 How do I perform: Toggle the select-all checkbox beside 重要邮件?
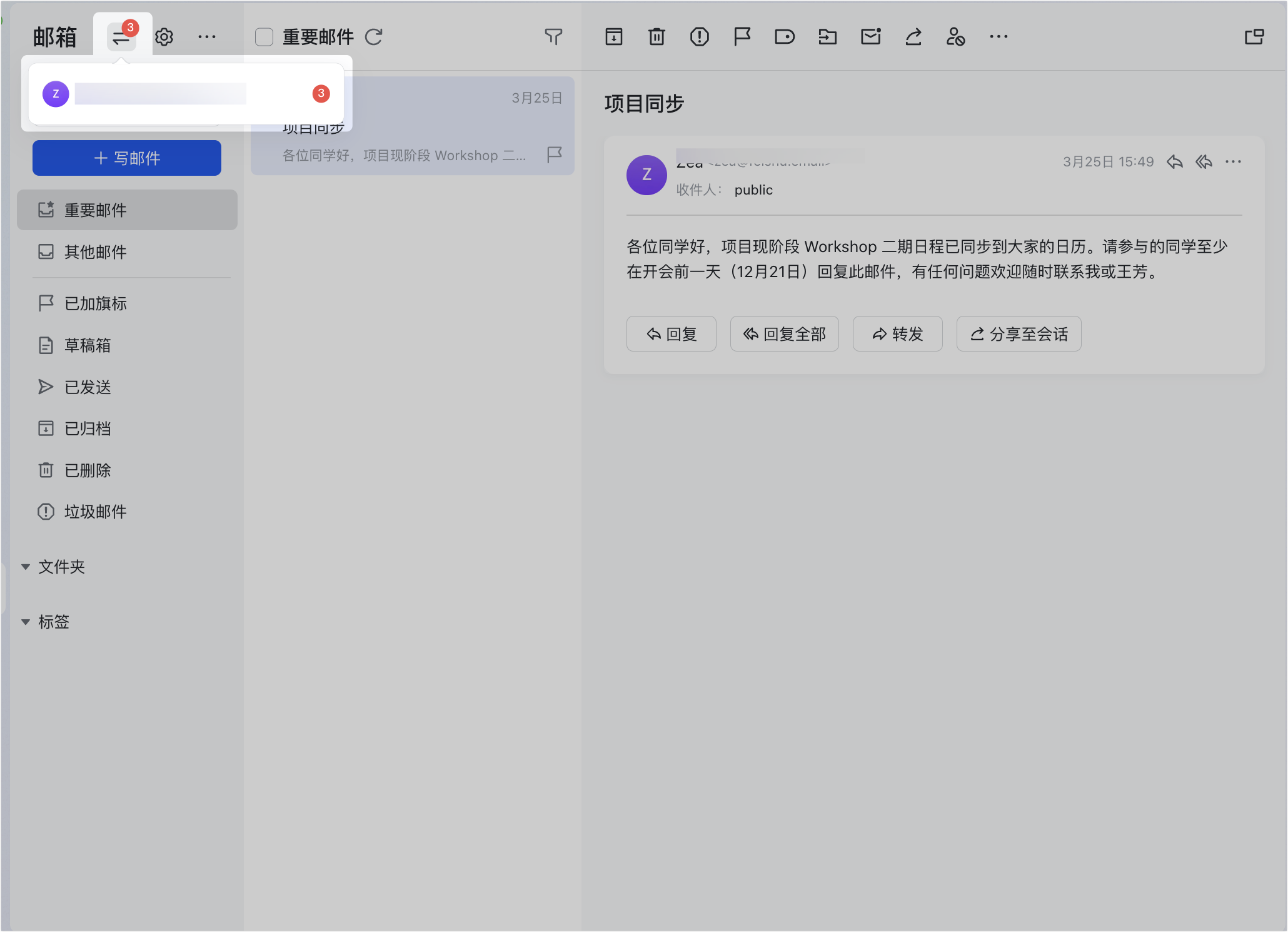click(264, 38)
